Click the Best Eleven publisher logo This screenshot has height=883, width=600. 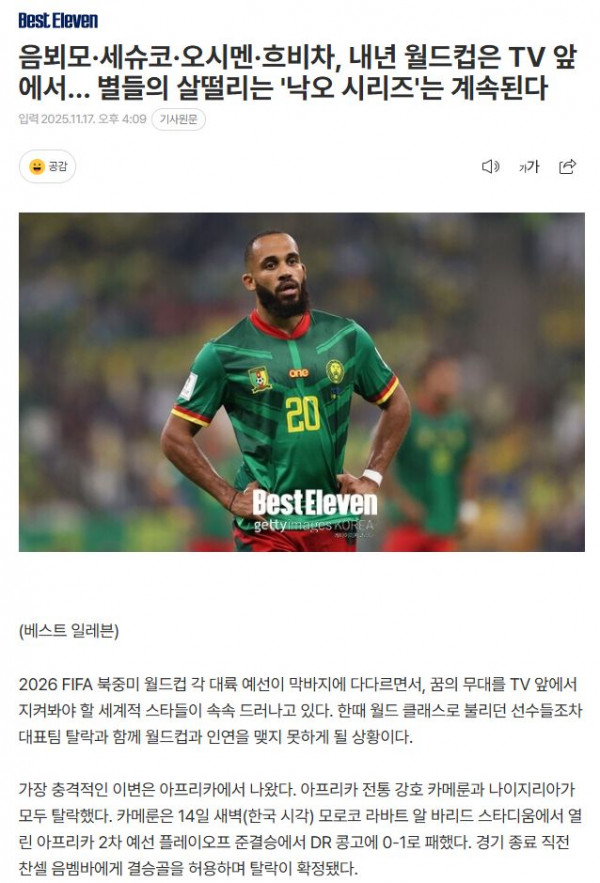pyautogui.click(x=57, y=21)
